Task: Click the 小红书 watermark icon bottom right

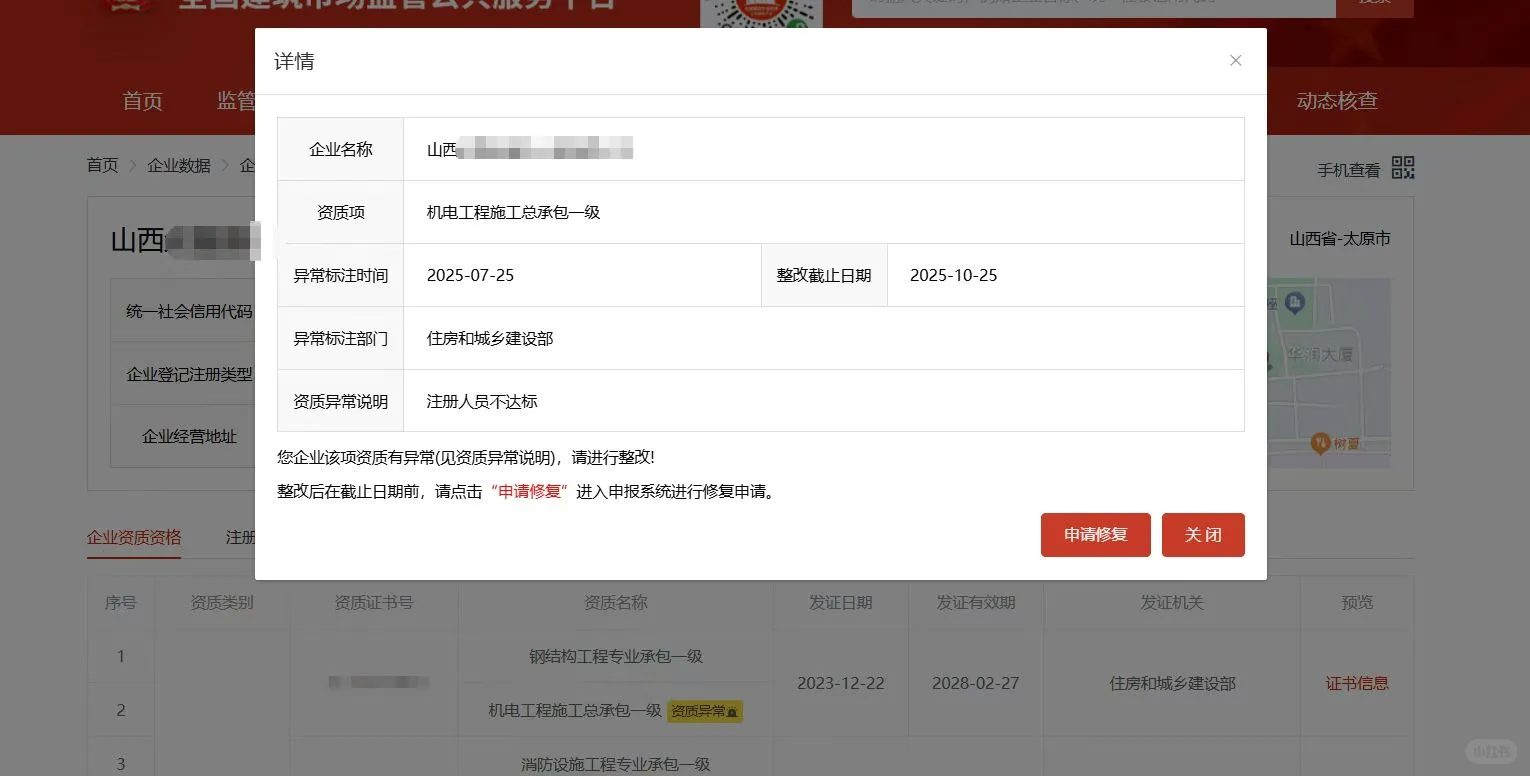Action: pos(1489,751)
